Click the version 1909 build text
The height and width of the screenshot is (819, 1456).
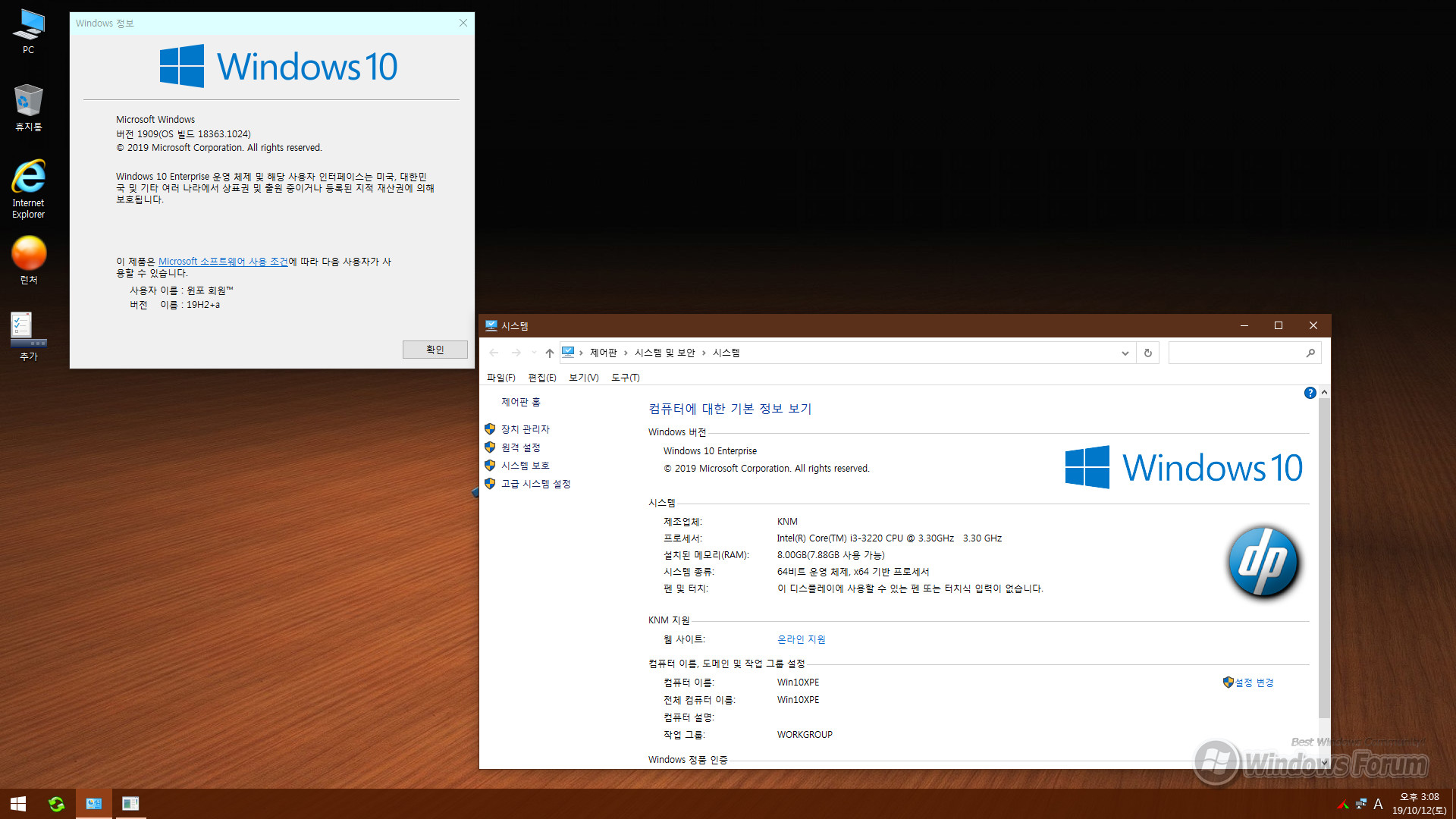click(x=184, y=134)
